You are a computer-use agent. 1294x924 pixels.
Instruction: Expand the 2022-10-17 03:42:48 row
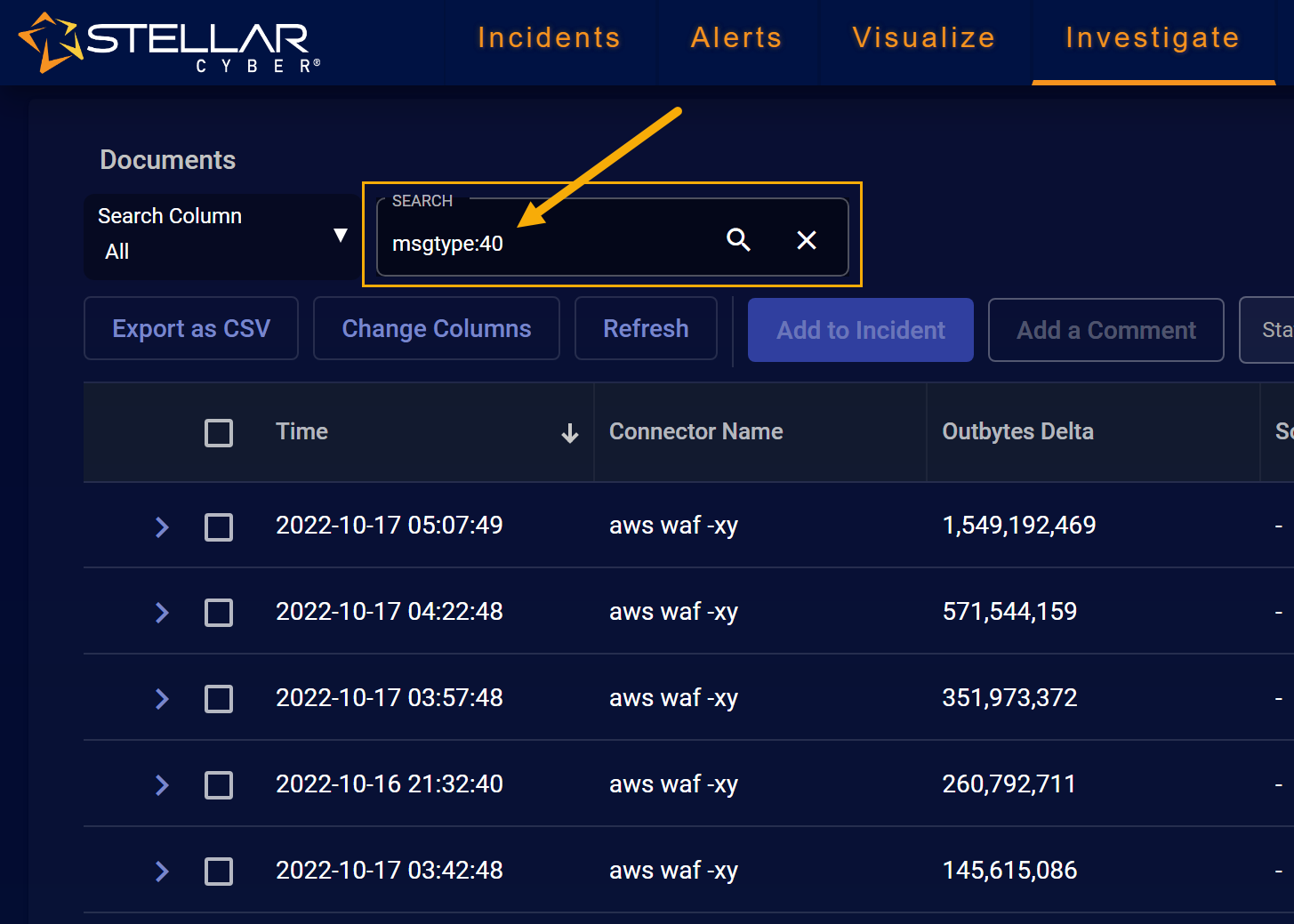[162, 872]
